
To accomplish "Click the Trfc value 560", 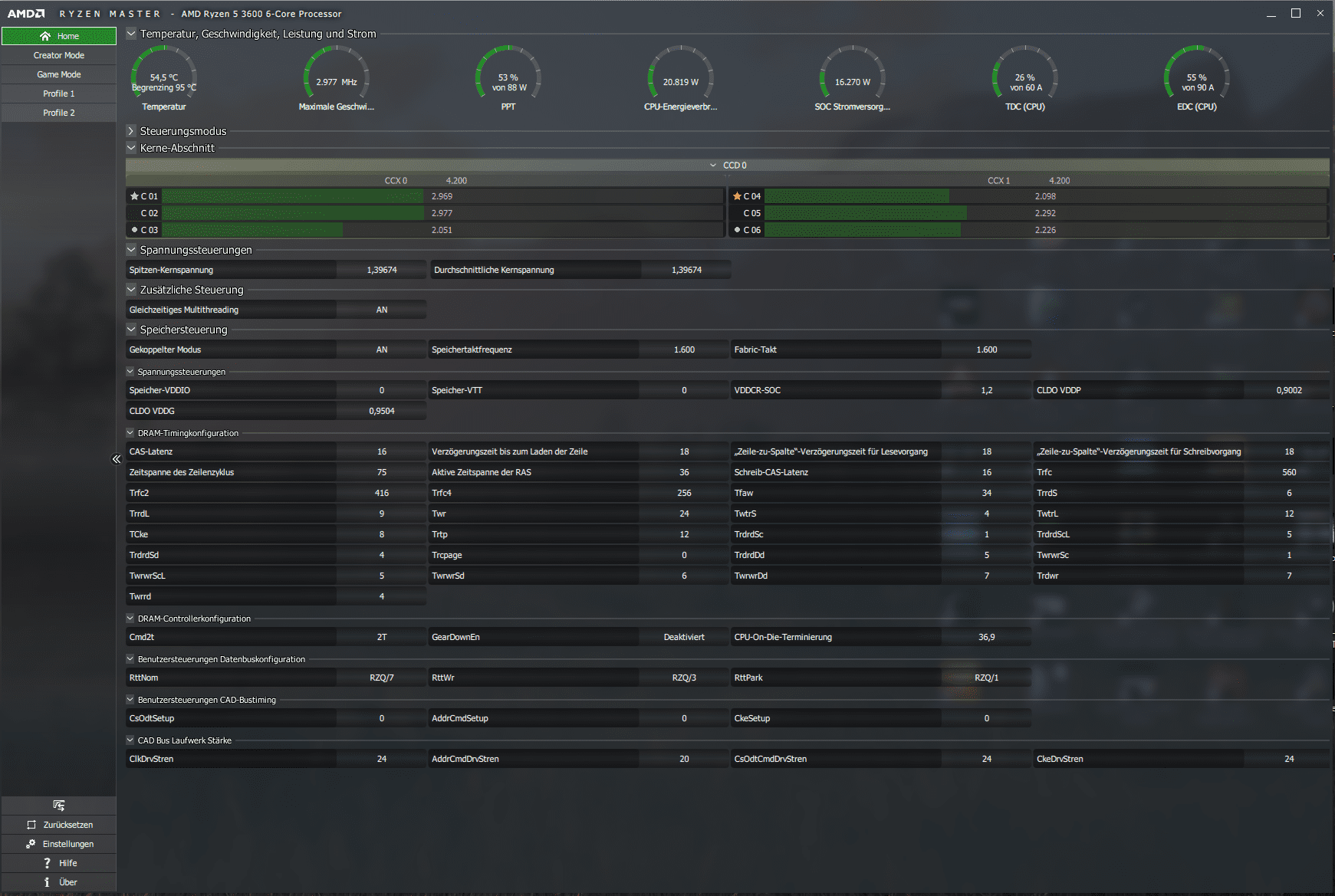I will point(1289,472).
